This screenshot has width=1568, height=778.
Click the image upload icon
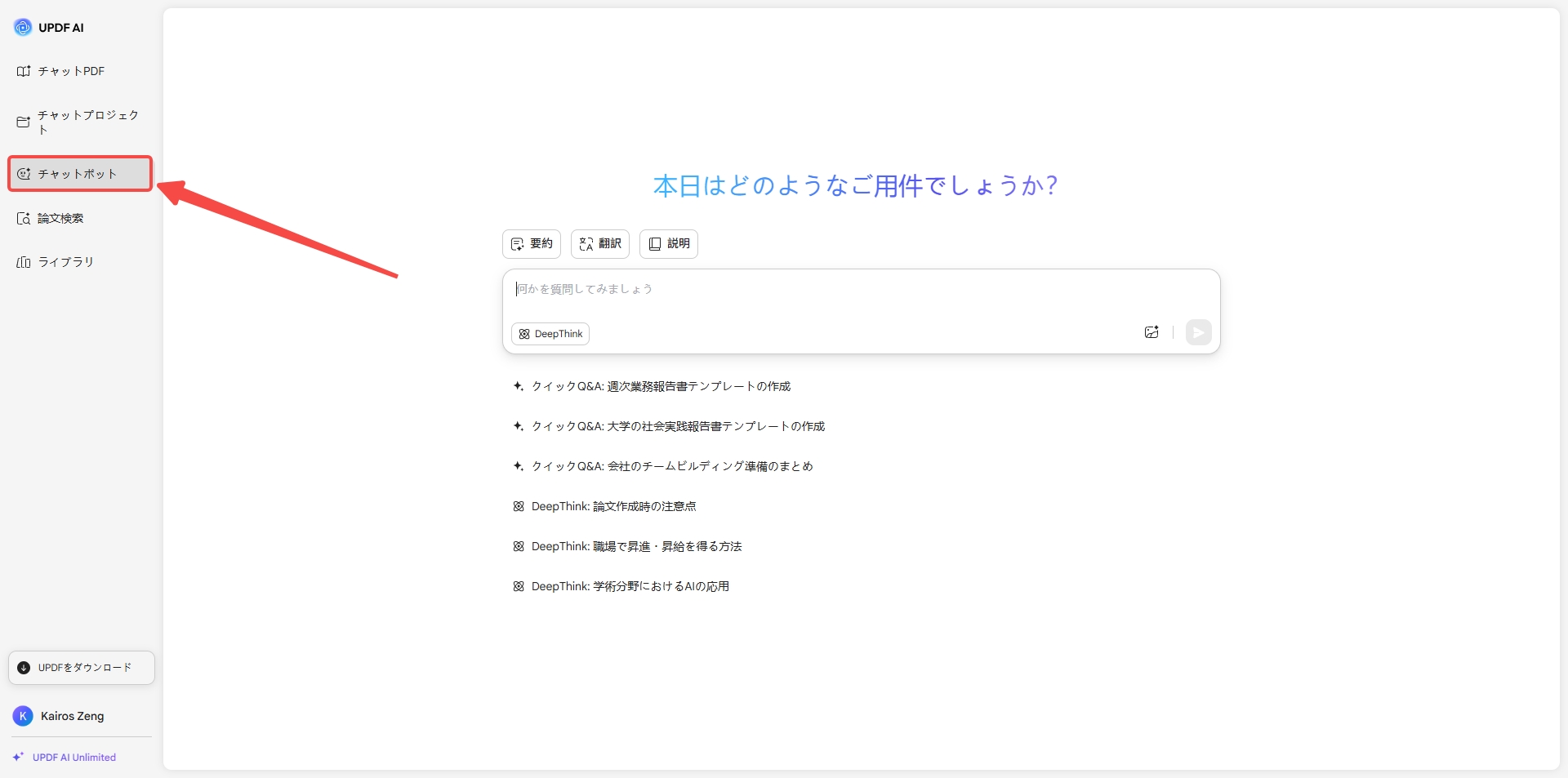coord(1151,332)
